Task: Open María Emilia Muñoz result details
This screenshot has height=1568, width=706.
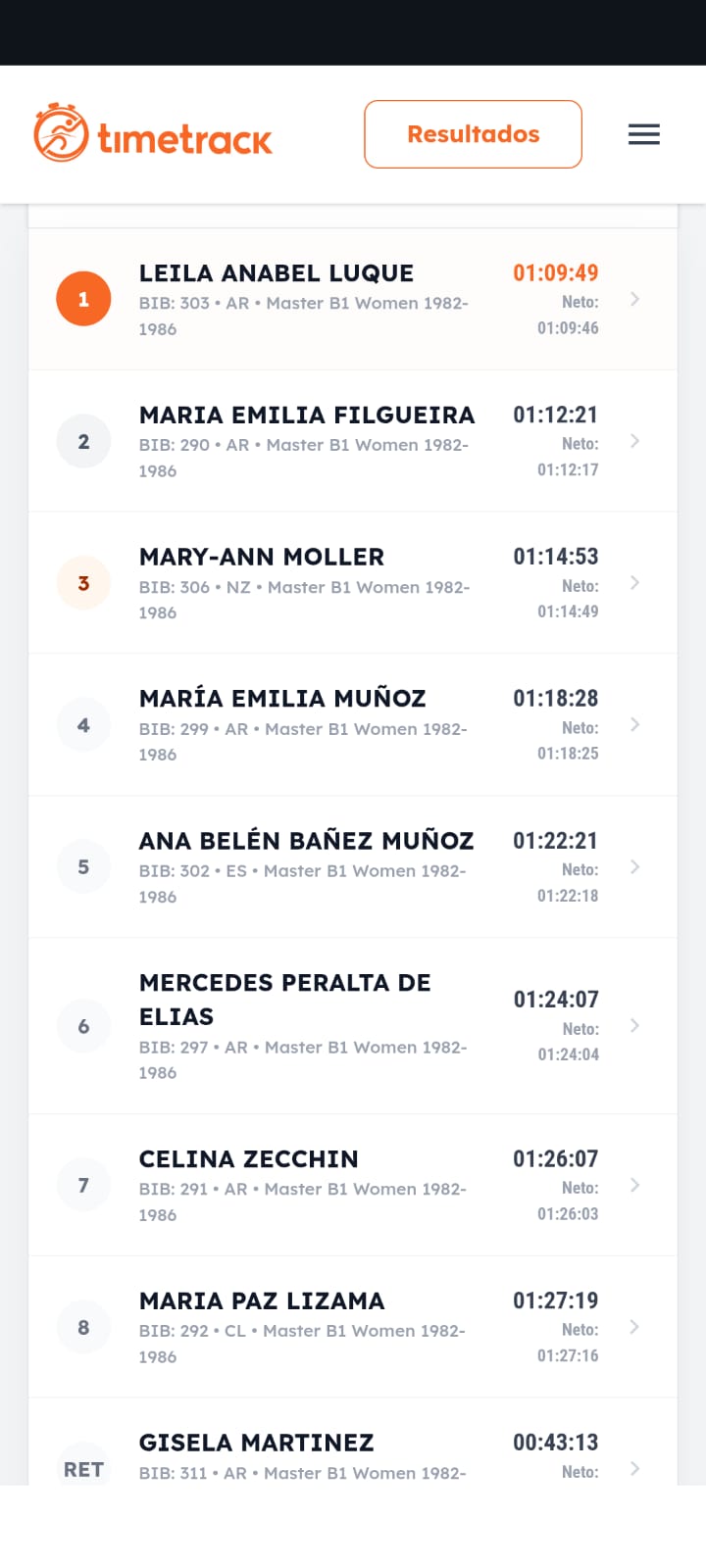Action: [282, 699]
